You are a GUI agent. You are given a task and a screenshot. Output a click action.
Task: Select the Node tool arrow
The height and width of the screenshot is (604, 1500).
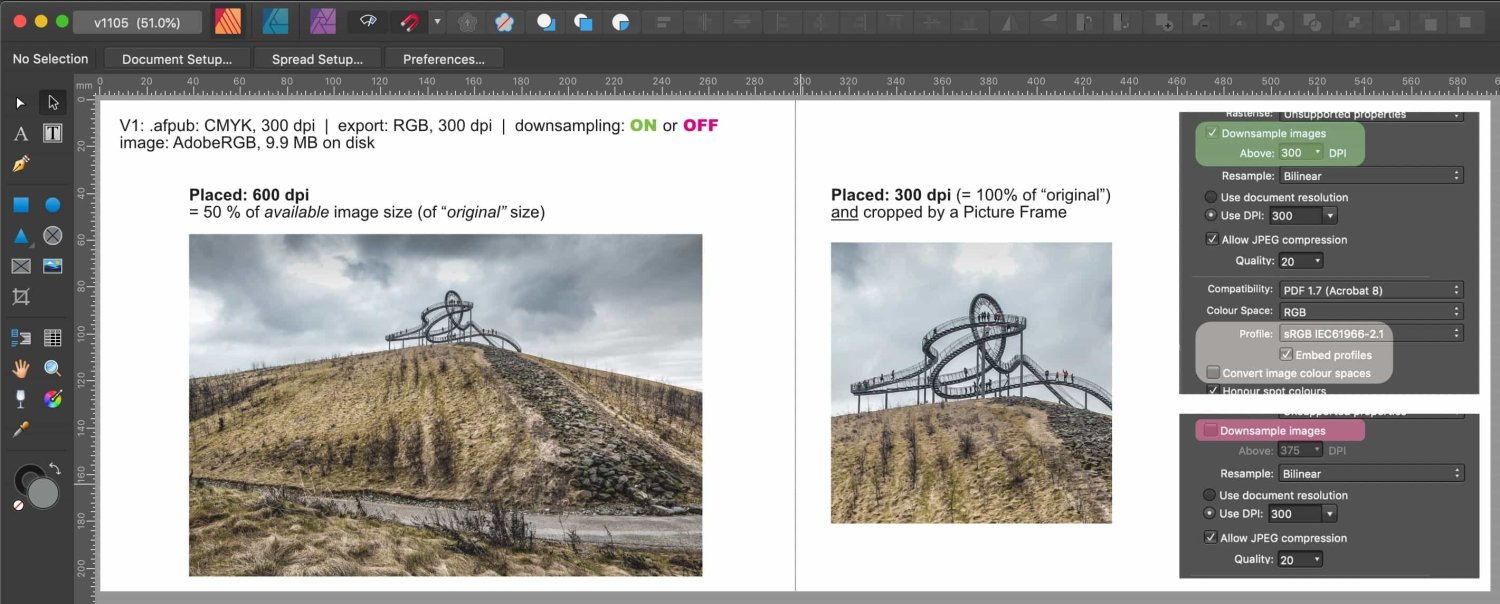(x=52, y=102)
